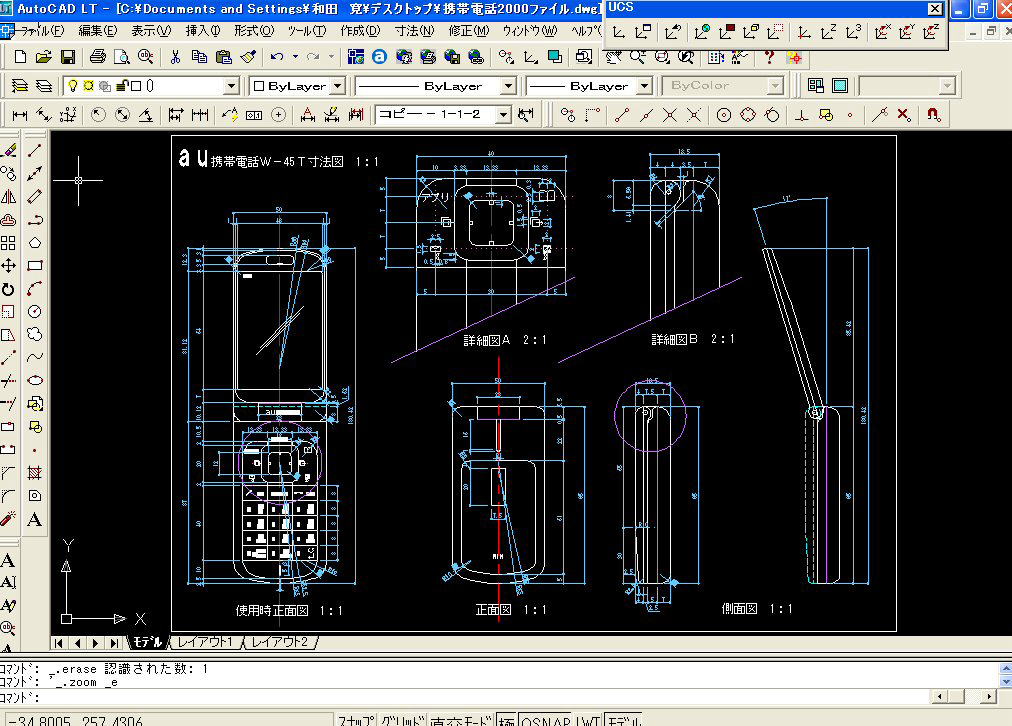The width and height of the screenshot is (1012, 726).
Task: Jump to the last layout tab with the arrow button
Action: click(x=114, y=643)
